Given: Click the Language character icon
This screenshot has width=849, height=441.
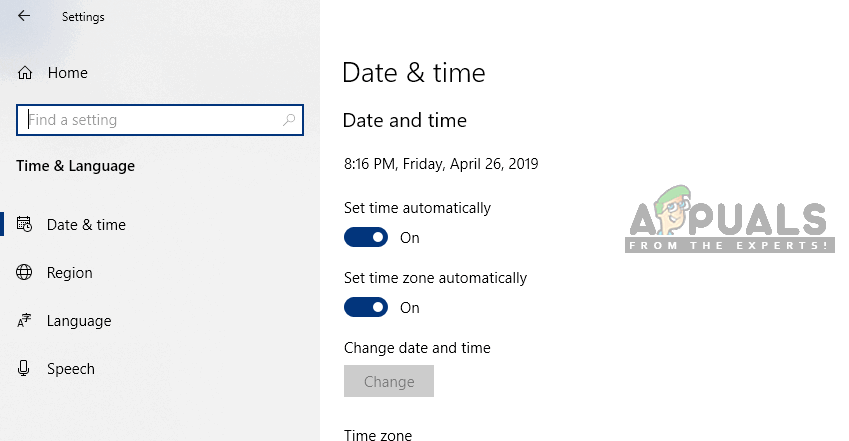Looking at the screenshot, I should 25,321.
